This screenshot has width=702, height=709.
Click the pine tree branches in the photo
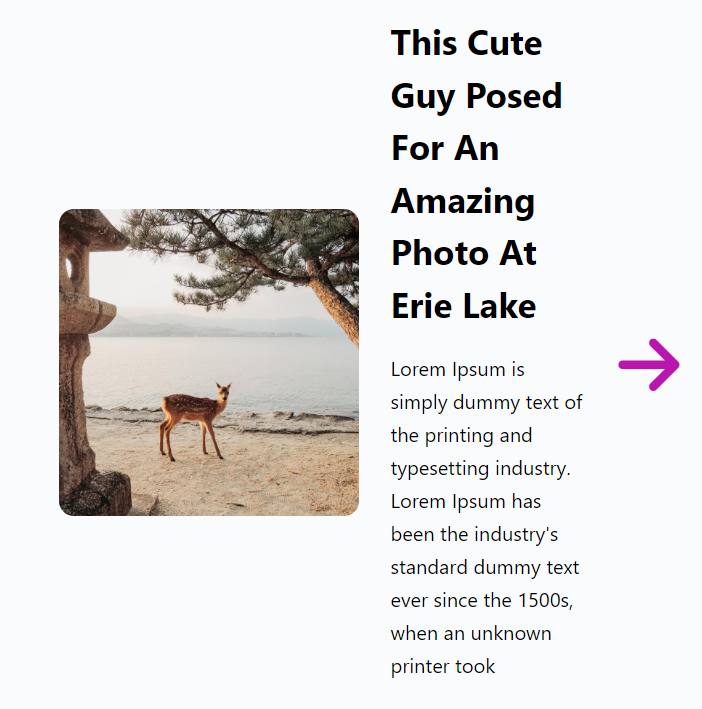pos(250,247)
